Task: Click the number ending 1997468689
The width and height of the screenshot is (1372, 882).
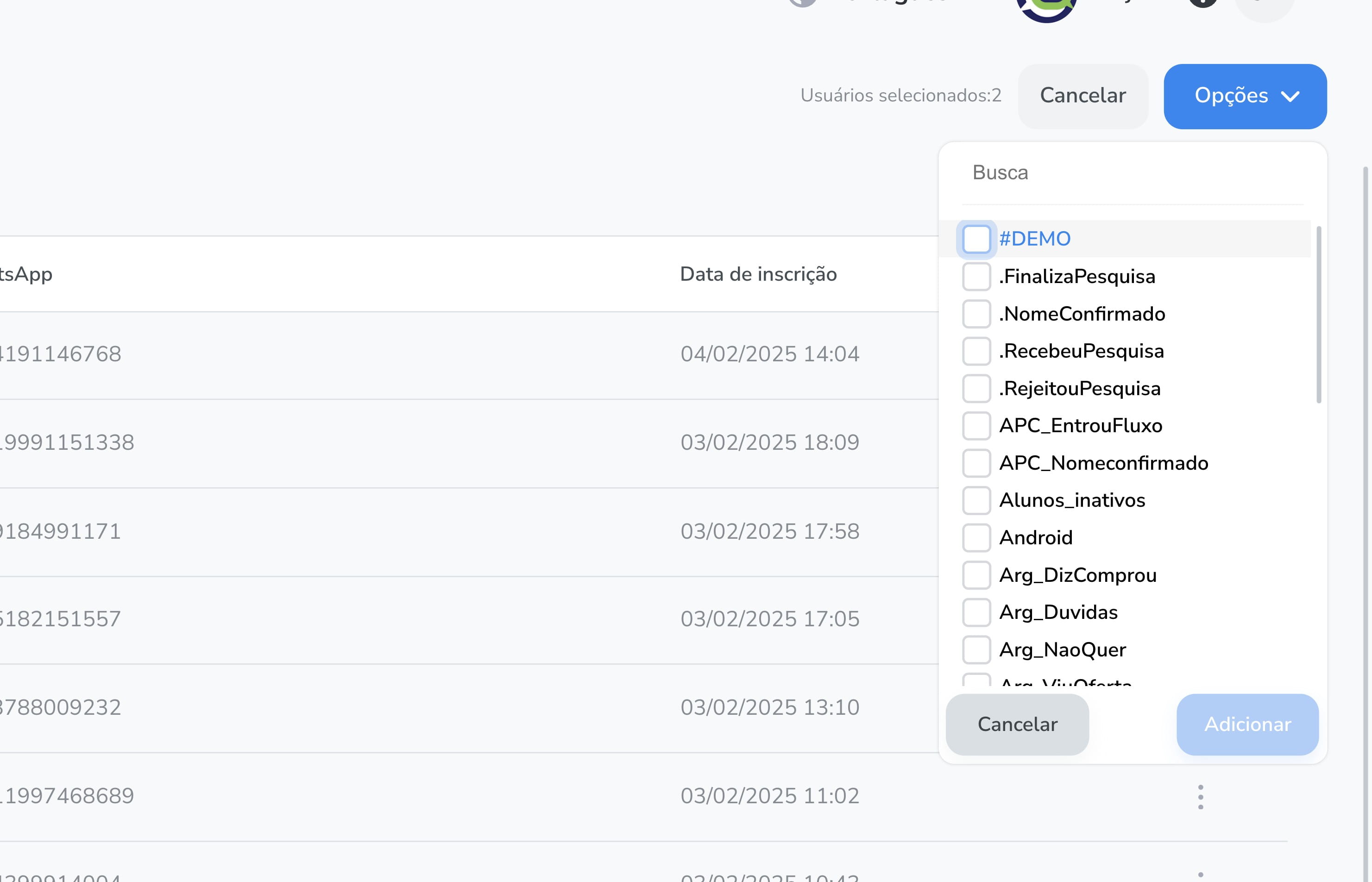Action: tap(67, 796)
